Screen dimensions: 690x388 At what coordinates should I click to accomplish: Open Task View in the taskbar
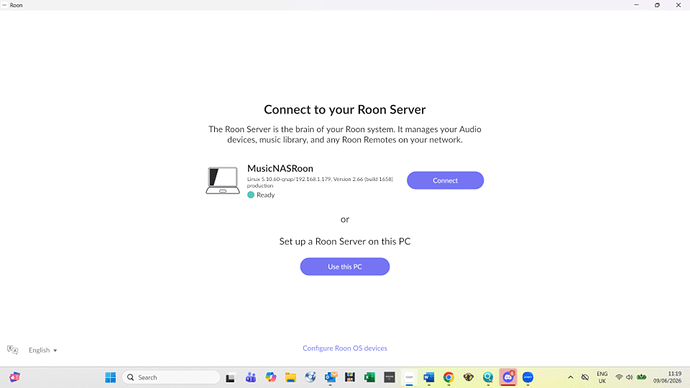coord(230,377)
